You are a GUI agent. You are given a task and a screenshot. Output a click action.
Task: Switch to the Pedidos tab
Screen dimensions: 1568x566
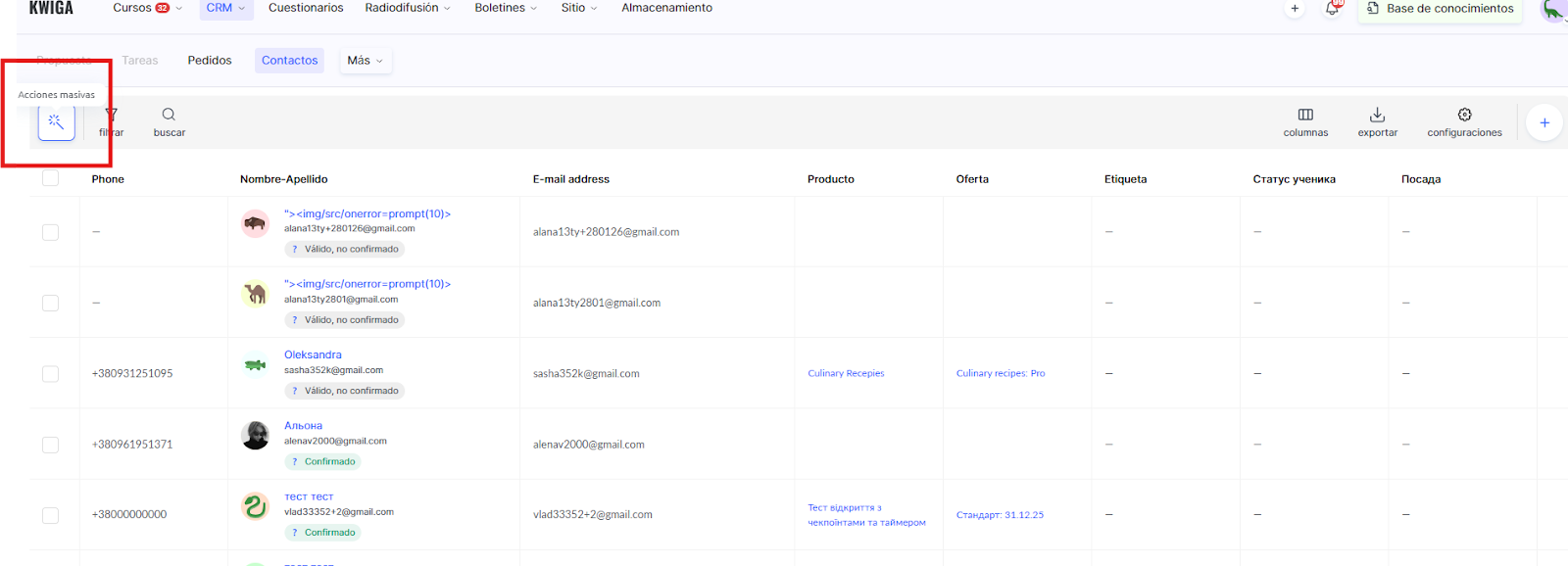tap(210, 61)
